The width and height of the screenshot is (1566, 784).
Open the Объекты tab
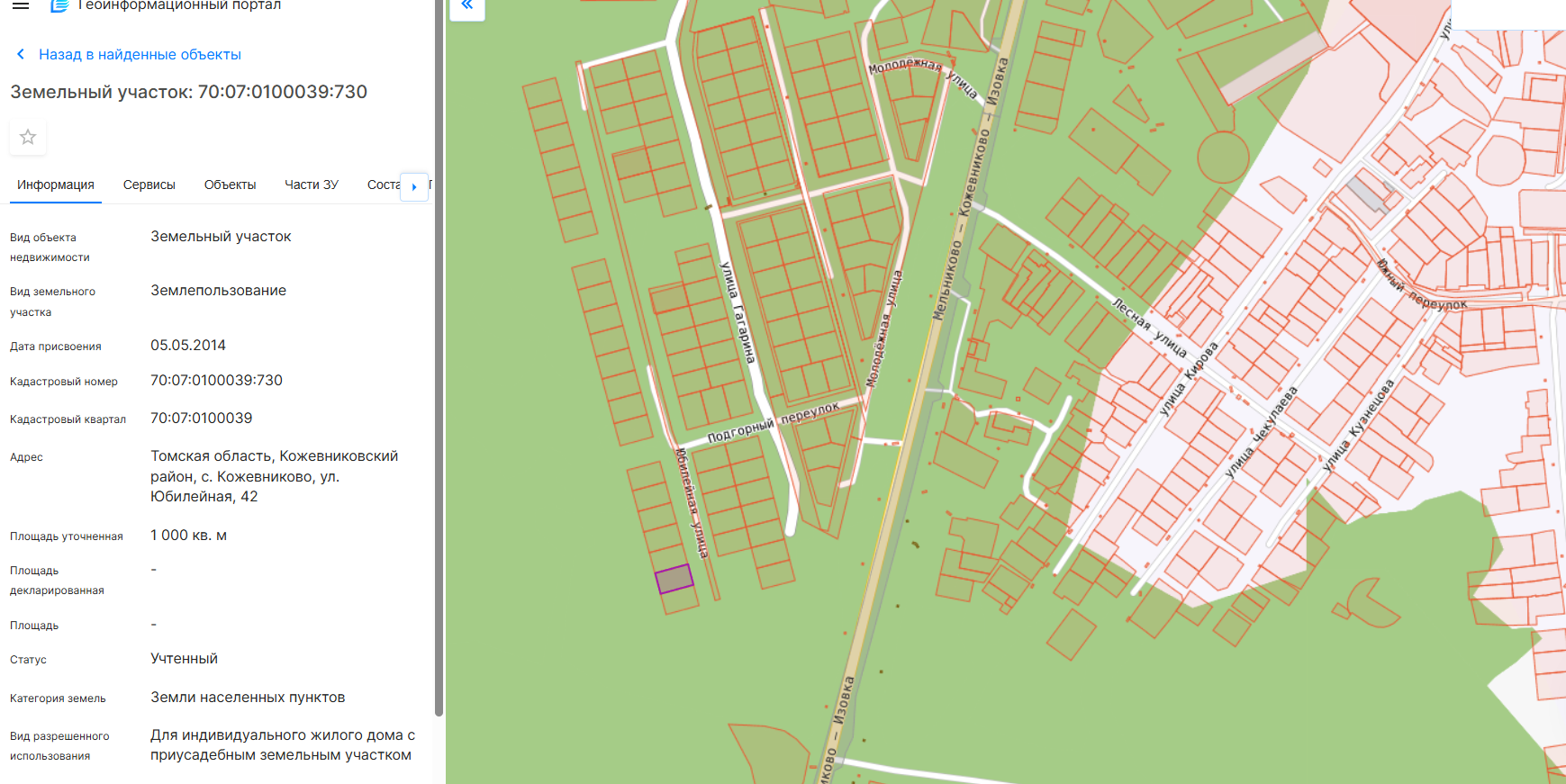230,185
